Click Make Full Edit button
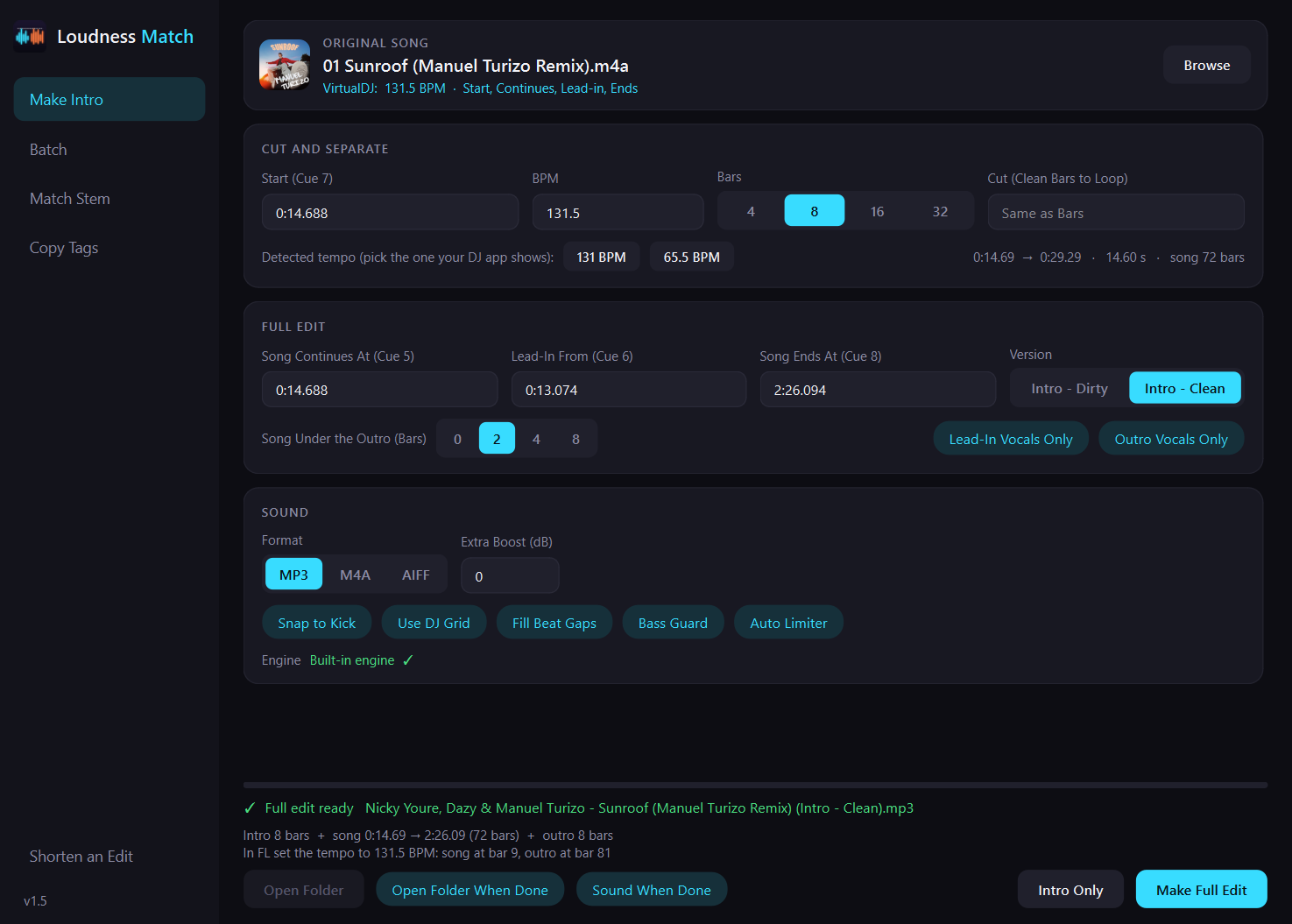The width and height of the screenshot is (1292, 924). point(1201,890)
